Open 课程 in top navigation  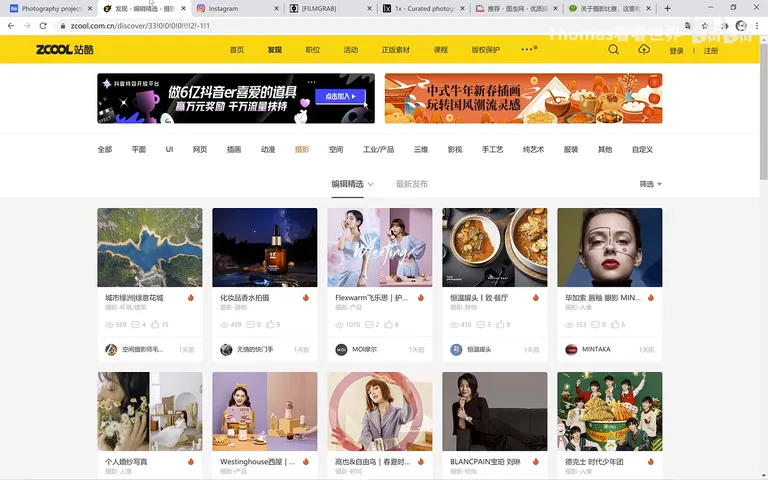[x=440, y=49]
